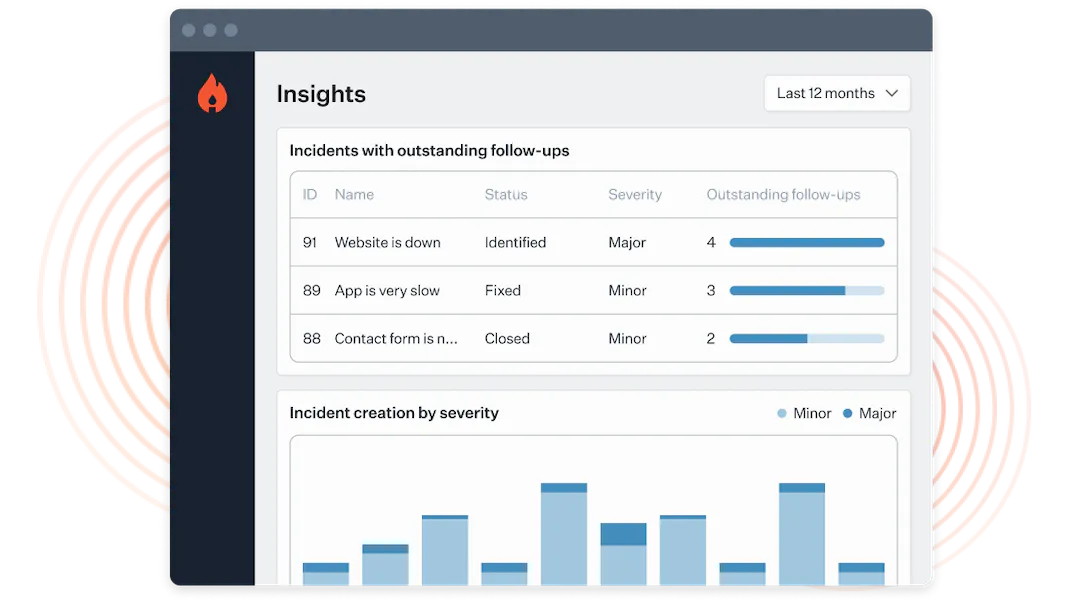1080x602 pixels.
Task: Open the Contact form is n... incident
Action: tap(395, 338)
